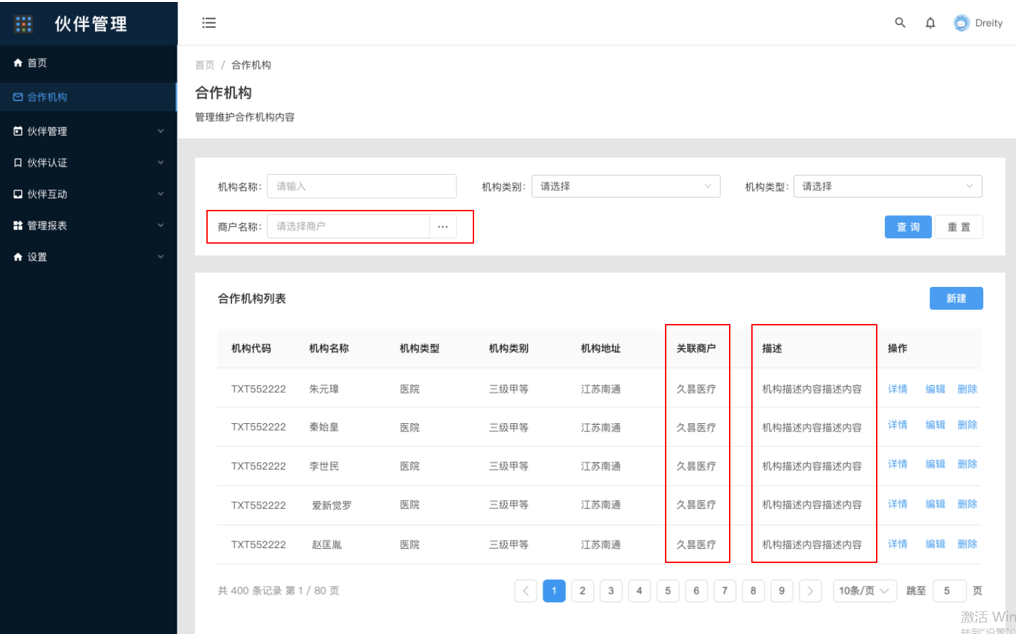Viewport: 1016px width, 634px height.
Task: Click the app grid logo icon
Action: (23, 24)
